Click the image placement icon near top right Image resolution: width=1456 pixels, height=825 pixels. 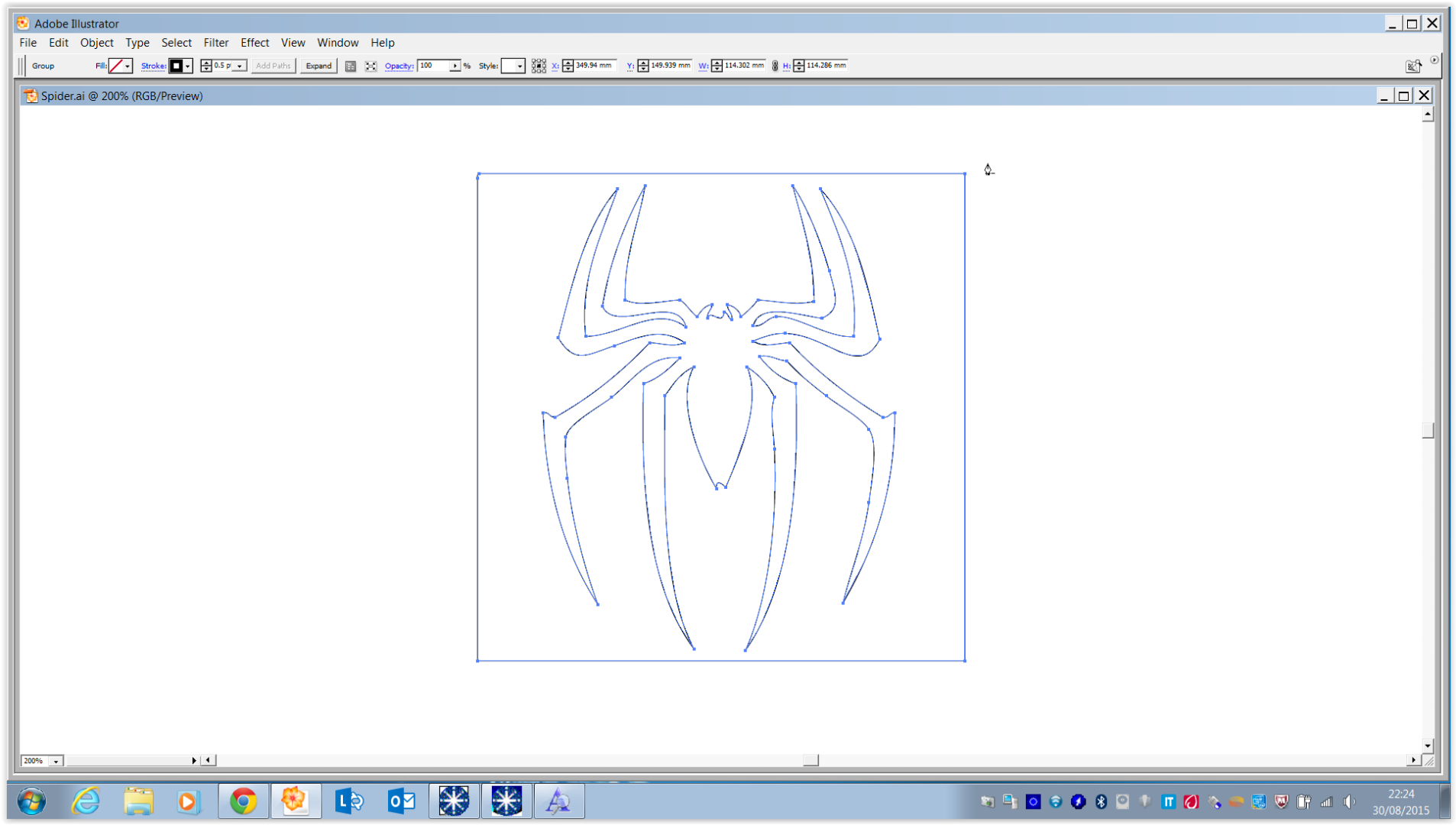click(x=1412, y=67)
